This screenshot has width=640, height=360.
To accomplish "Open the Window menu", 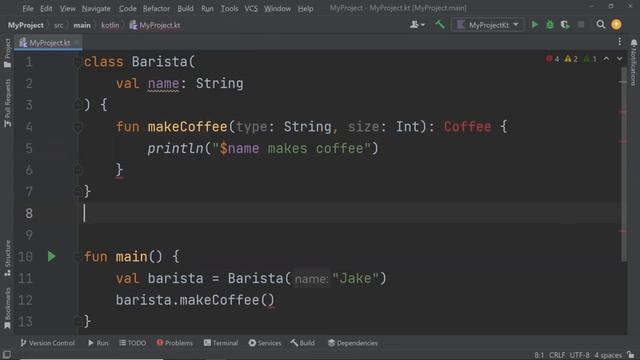I will pyautogui.click(x=277, y=8).
